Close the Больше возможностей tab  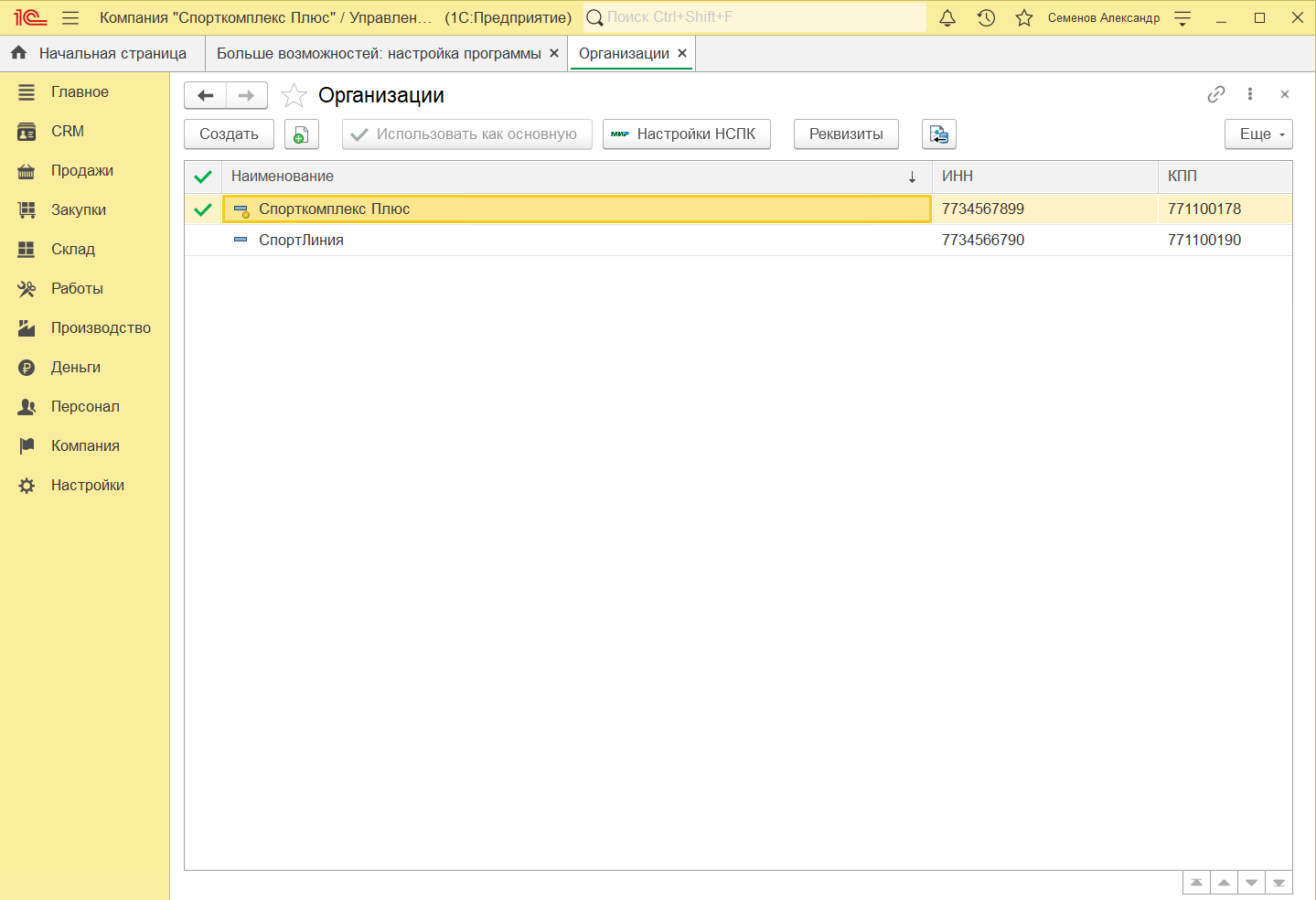click(554, 53)
